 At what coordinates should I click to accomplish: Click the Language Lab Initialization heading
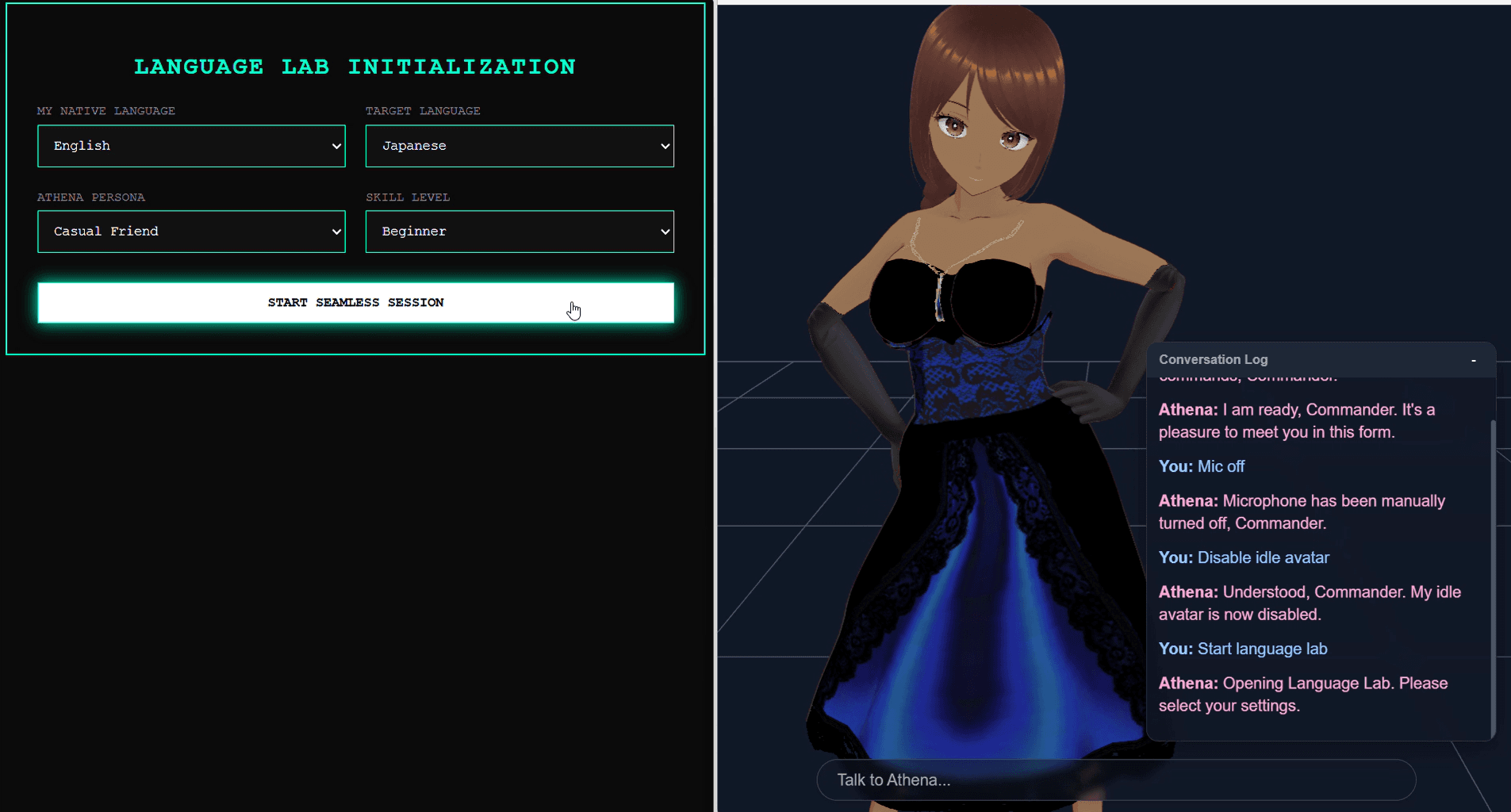click(355, 67)
